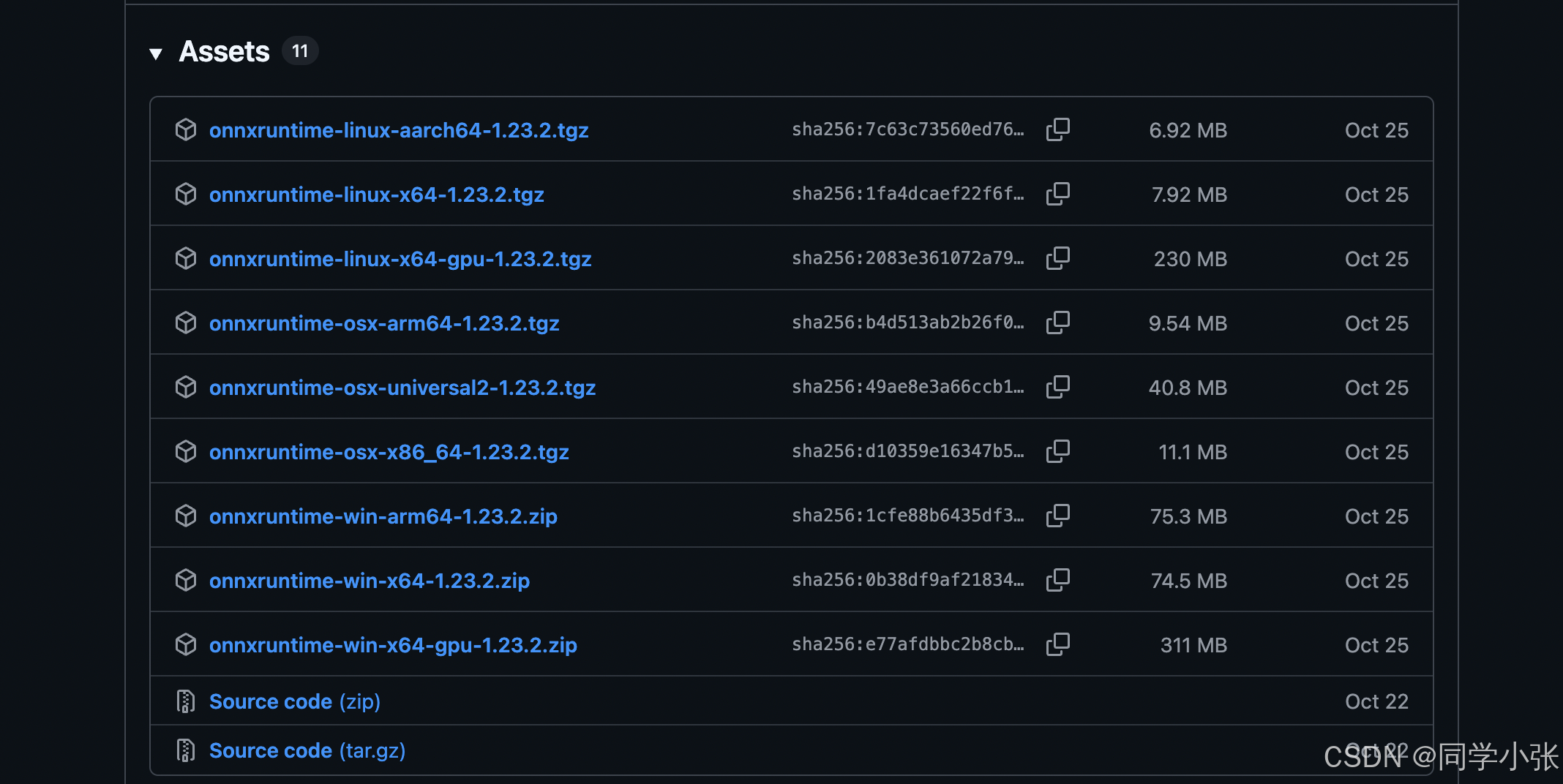Screen dimensions: 1563x784
Task: Click package icon beside win-x64-gpu asset
Action: click(186, 644)
